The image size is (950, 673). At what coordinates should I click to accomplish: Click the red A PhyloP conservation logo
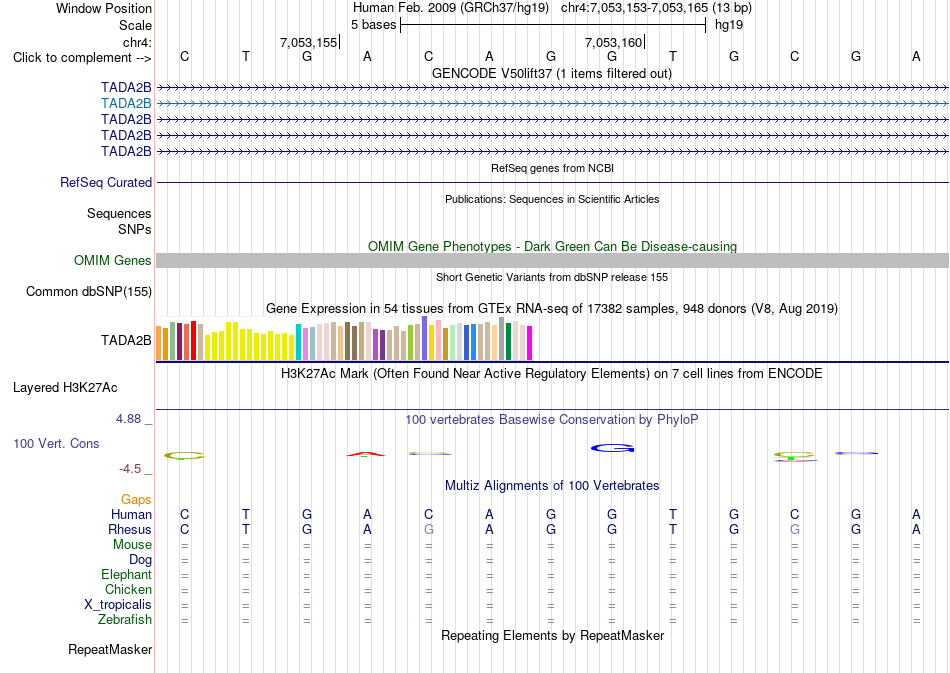[365, 454]
